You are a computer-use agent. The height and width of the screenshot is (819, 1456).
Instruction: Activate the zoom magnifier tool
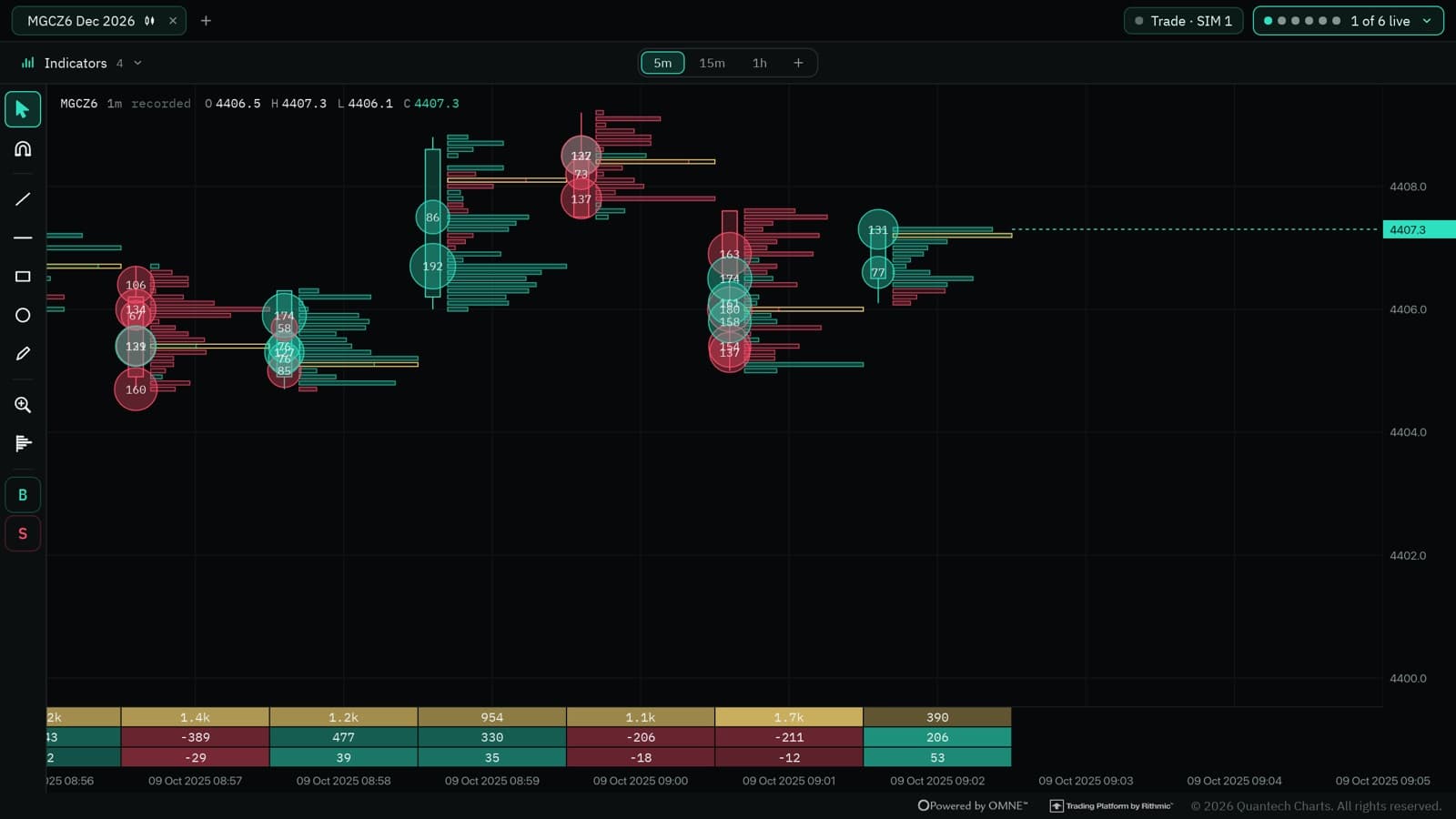(23, 405)
